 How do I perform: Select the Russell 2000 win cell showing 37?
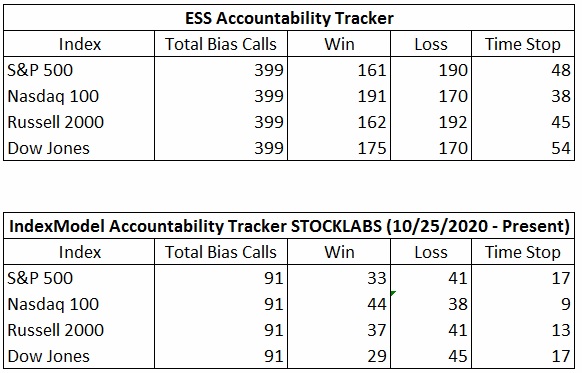(339, 330)
